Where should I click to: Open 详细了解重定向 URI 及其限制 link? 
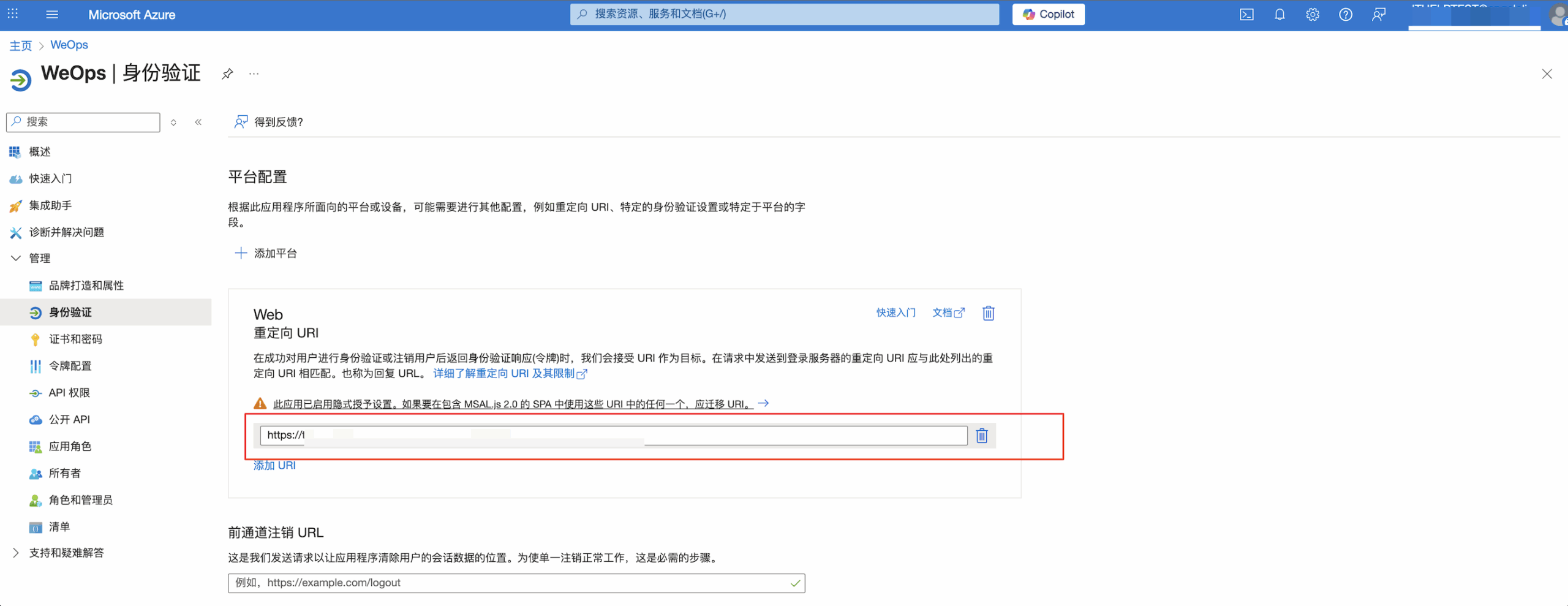click(x=510, y=374)
